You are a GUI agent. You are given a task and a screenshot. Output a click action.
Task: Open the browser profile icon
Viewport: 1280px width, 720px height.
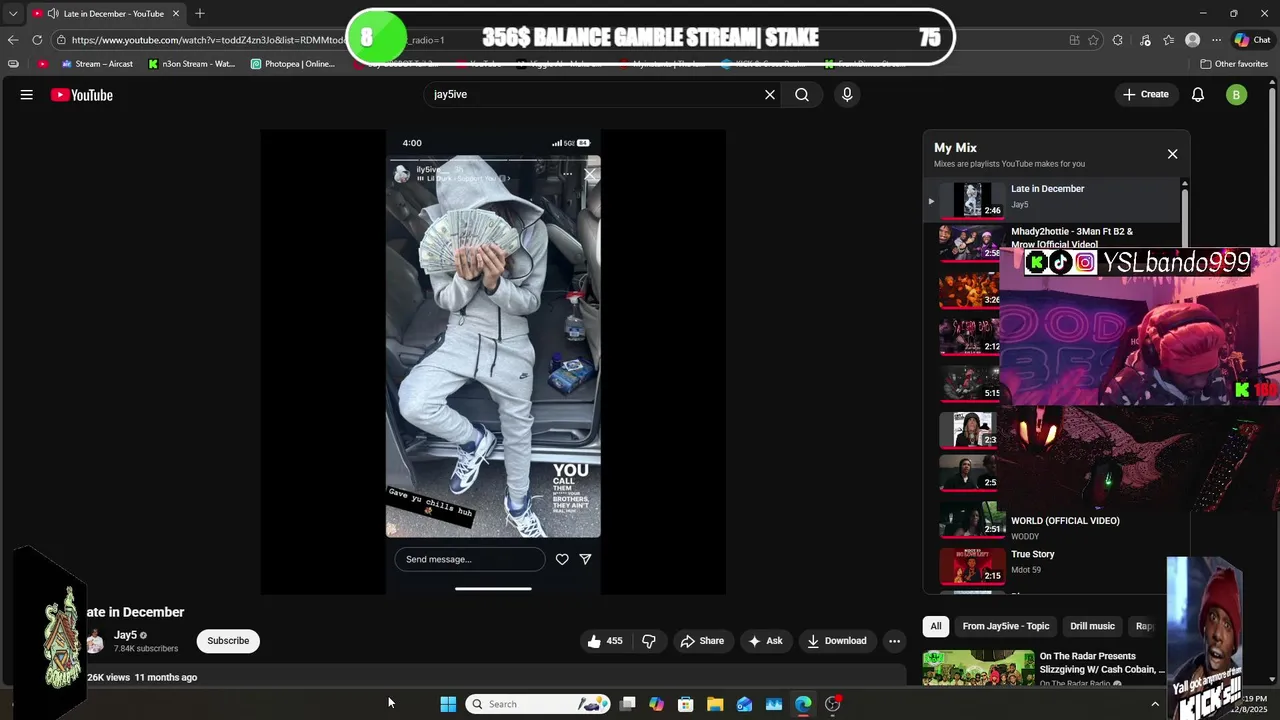point(1192,40)
